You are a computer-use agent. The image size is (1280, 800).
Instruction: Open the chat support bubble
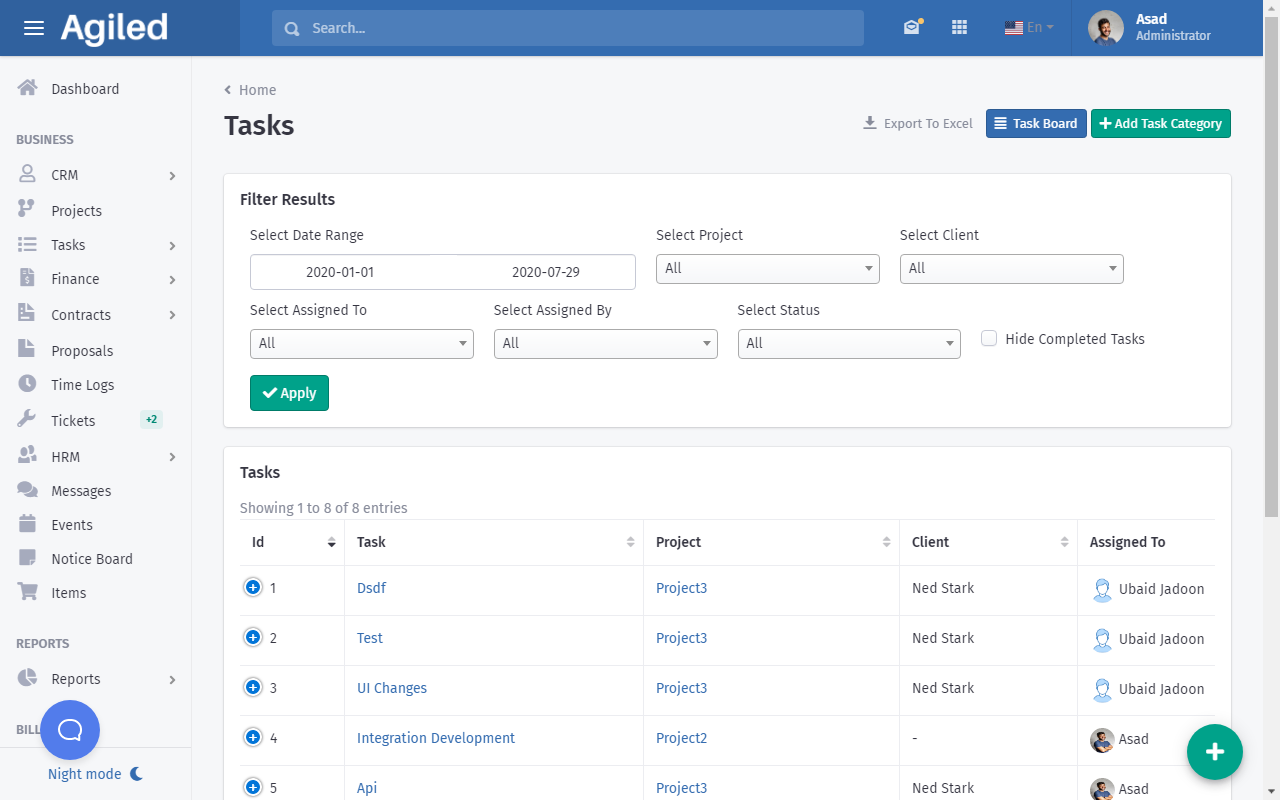(70, 730)
